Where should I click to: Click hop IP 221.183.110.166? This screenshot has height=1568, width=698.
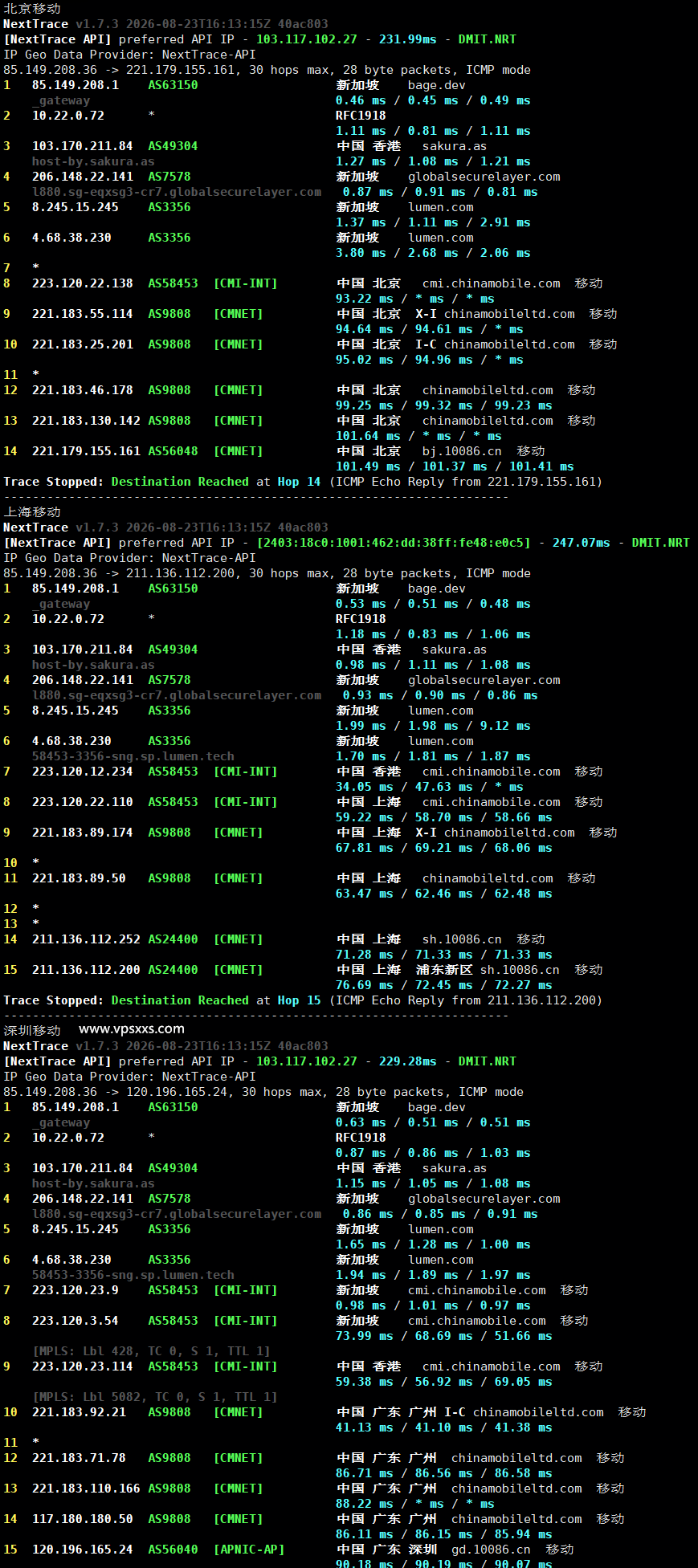coord(86,1489)
